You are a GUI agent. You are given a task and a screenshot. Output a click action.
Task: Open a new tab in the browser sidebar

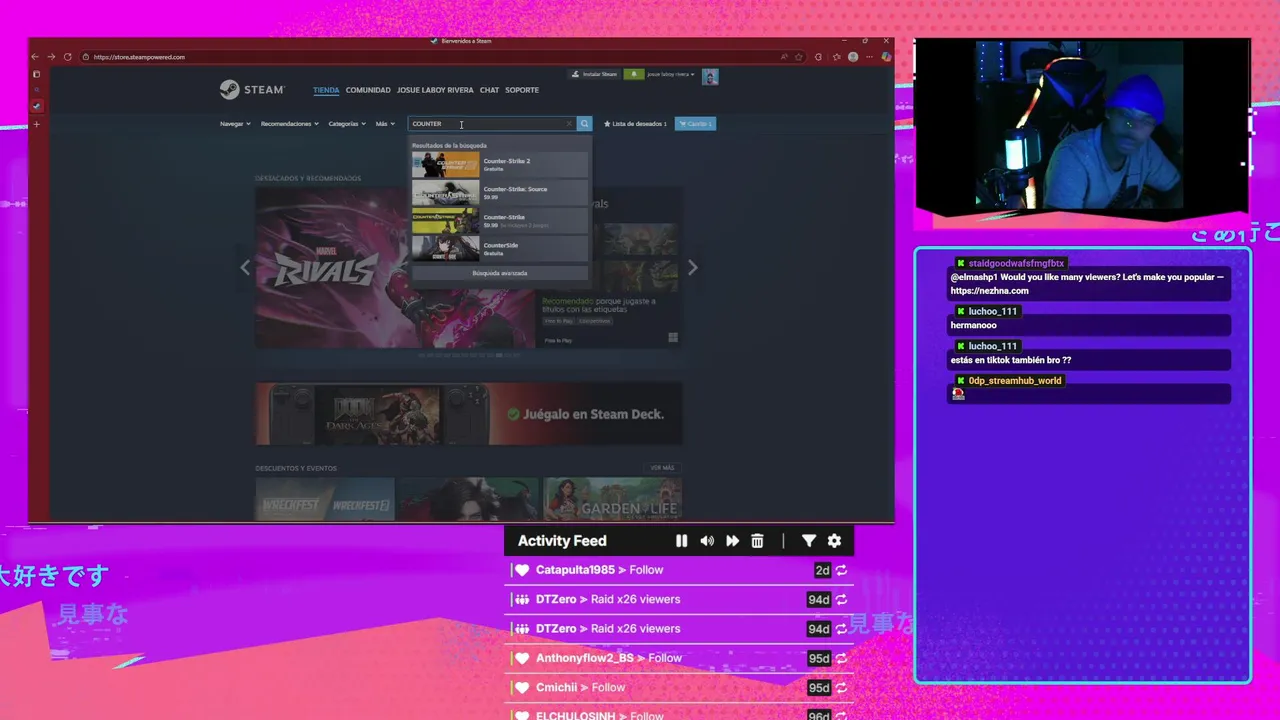coord(37,124)
